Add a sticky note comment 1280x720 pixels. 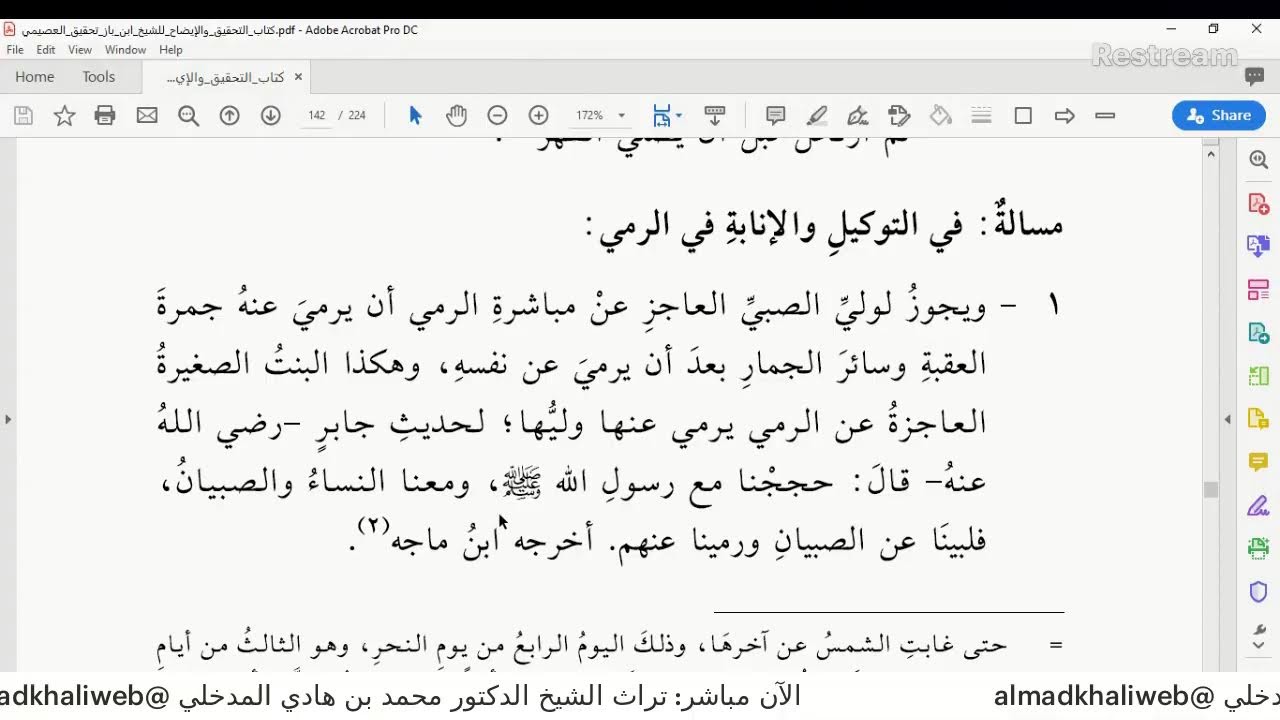775,116
